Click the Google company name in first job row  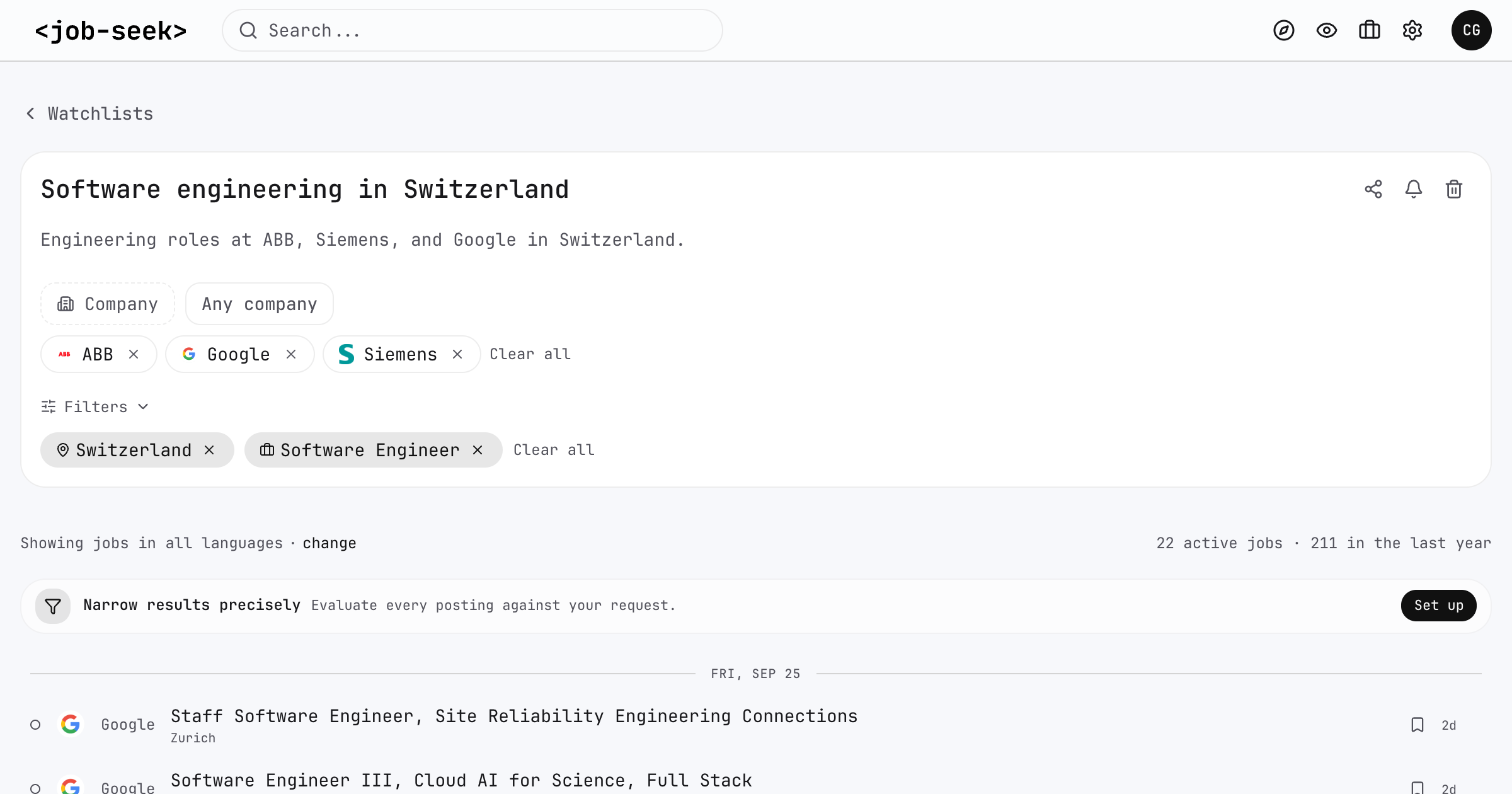click(128, 725)
